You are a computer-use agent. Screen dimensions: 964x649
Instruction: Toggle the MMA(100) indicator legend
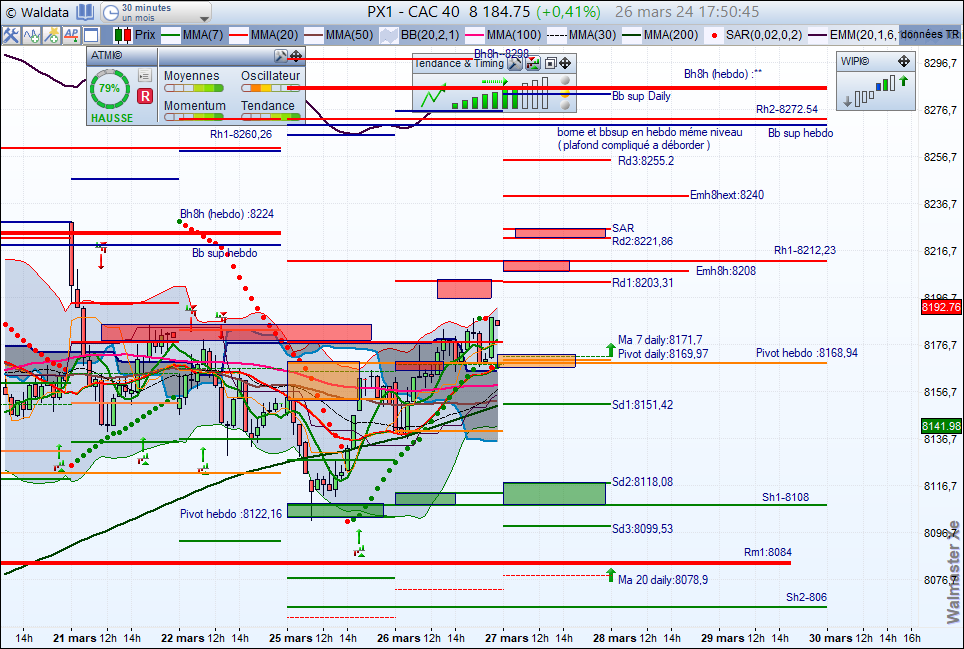click(504, 35)
